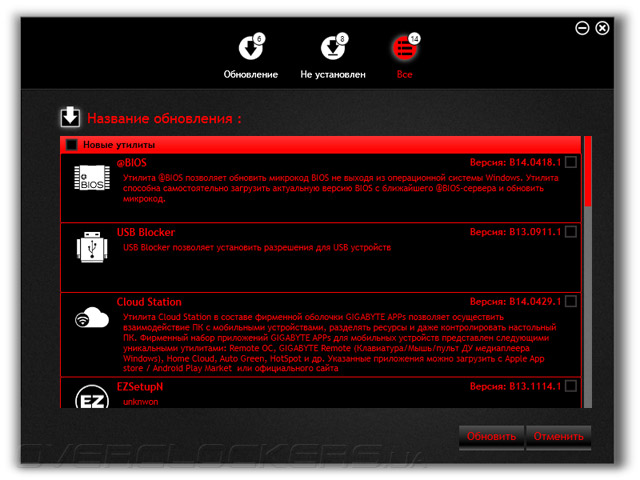
Task: Click the Cloud Station description paragraph
Action: [x=340, y=342]
